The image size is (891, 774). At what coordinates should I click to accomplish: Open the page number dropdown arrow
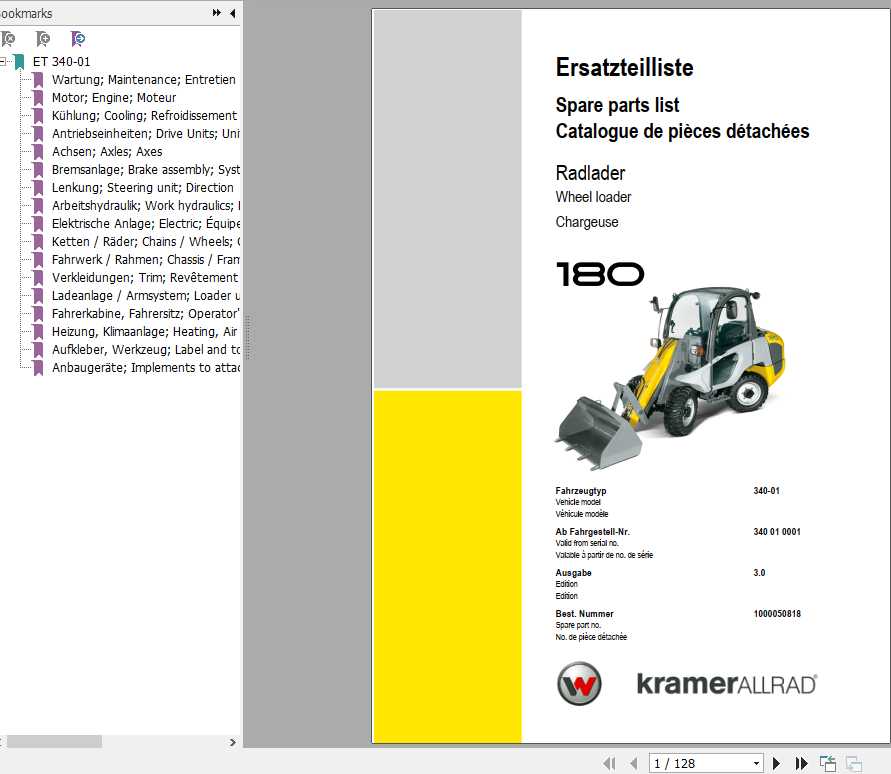(x=756, y=763)
